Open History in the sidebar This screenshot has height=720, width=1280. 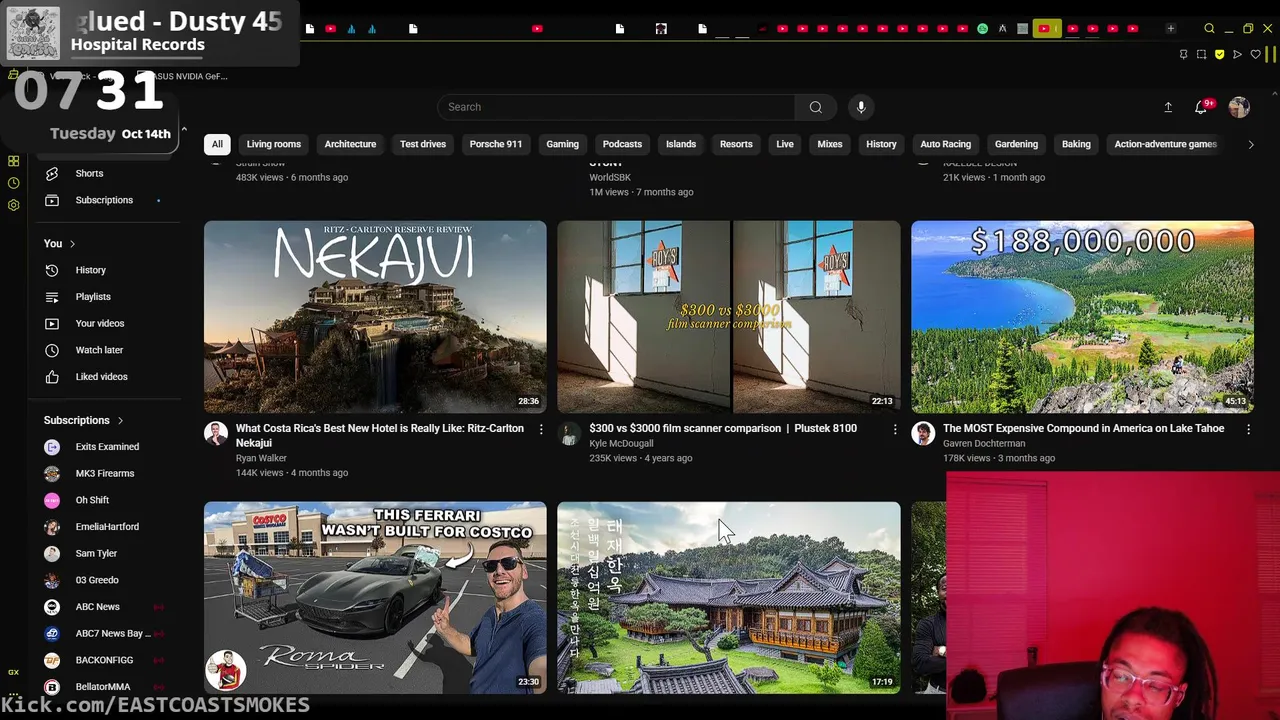[105, 270]
